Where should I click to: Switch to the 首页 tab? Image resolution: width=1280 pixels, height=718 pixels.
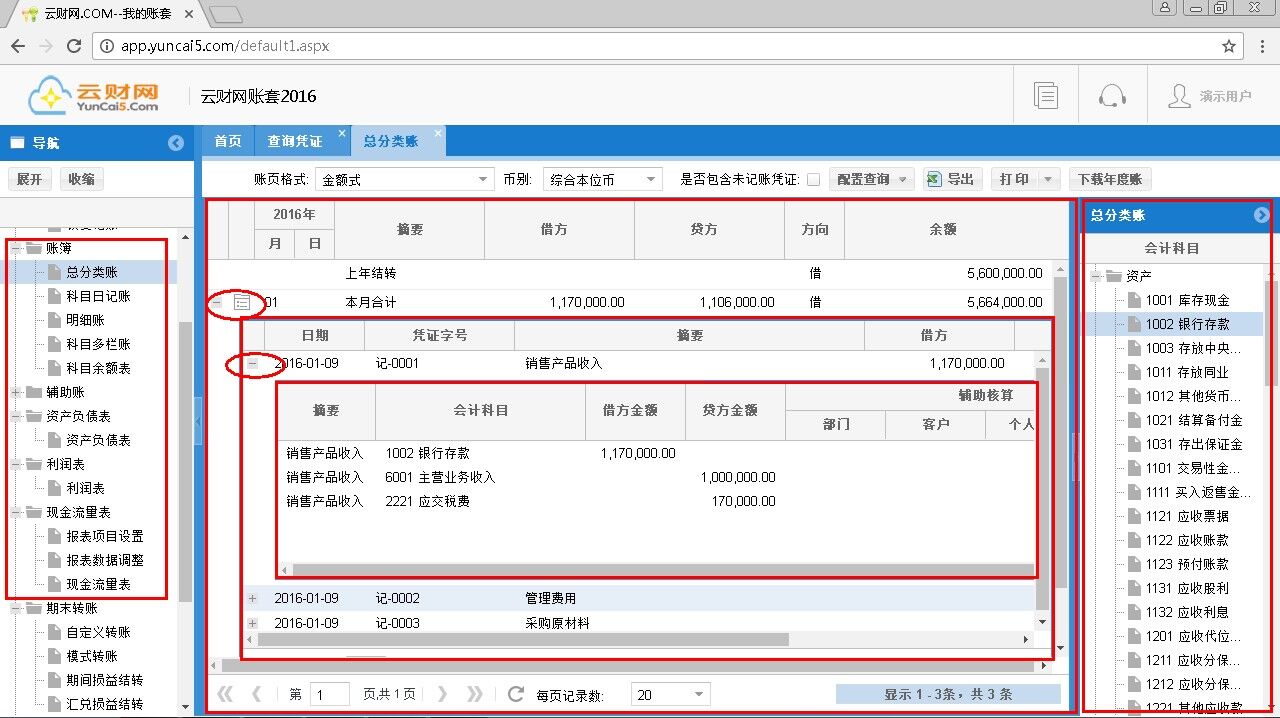click(x=228, y=141)
